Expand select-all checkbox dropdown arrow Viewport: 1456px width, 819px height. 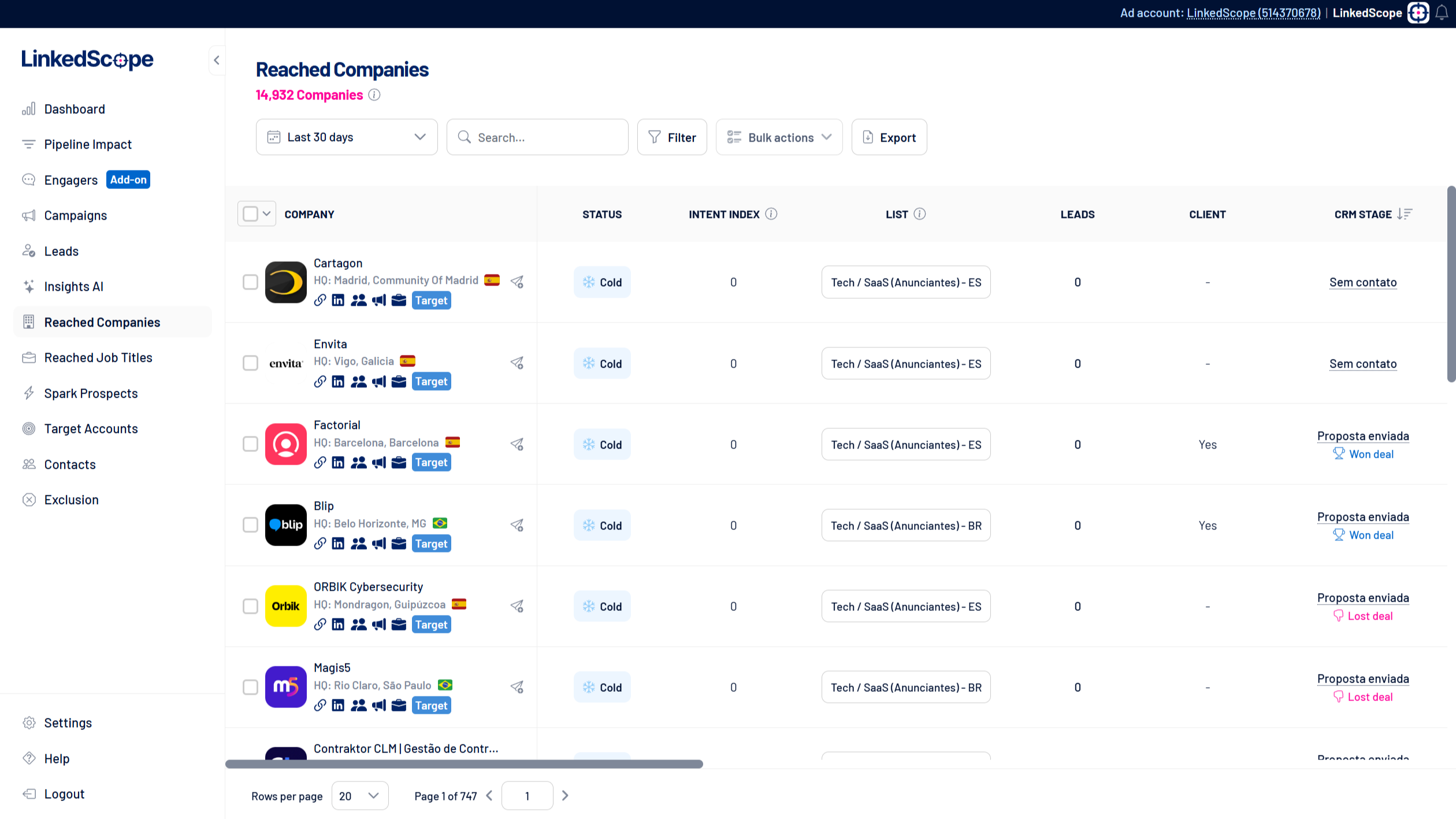pyautogui.click(x=266, y=214)
